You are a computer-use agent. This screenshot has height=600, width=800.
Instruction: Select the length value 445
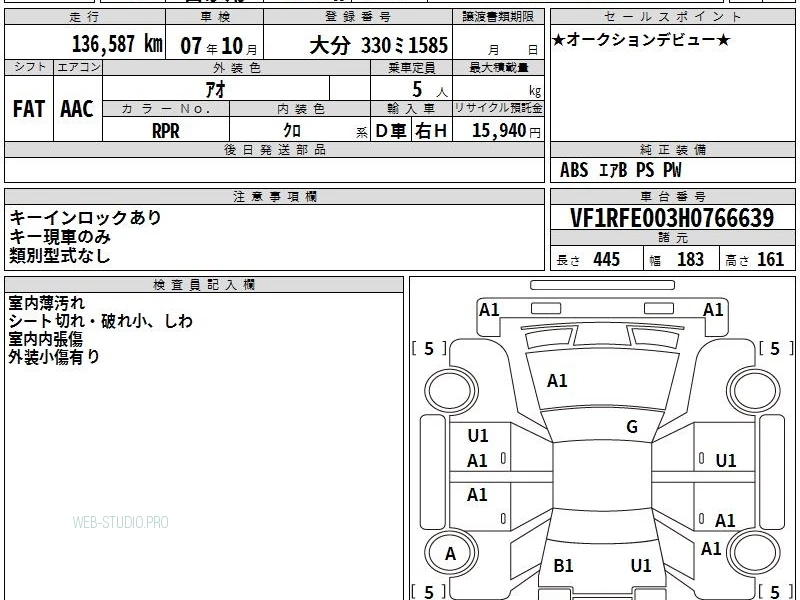pyautogui.click(x=607, y=259)
